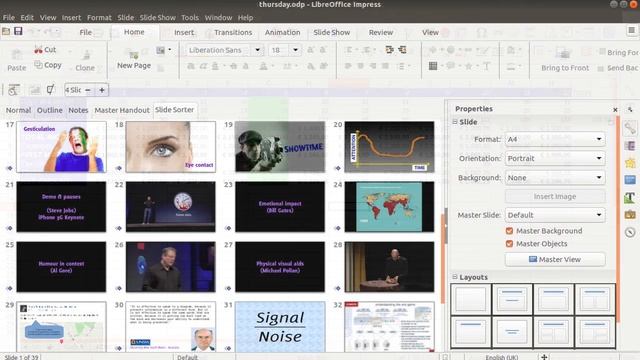This screenshot has width=640, height=360.
Task: Collapse the Layouts section
Action: click(455, 277)
